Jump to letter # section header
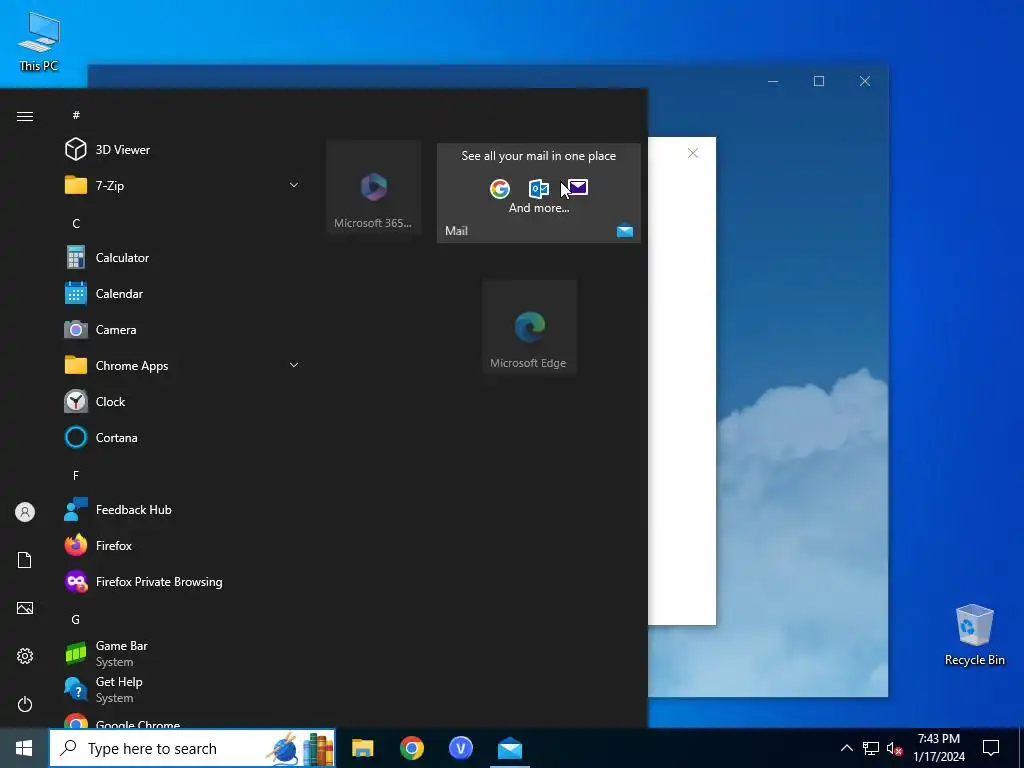 [x=76, y=115]
